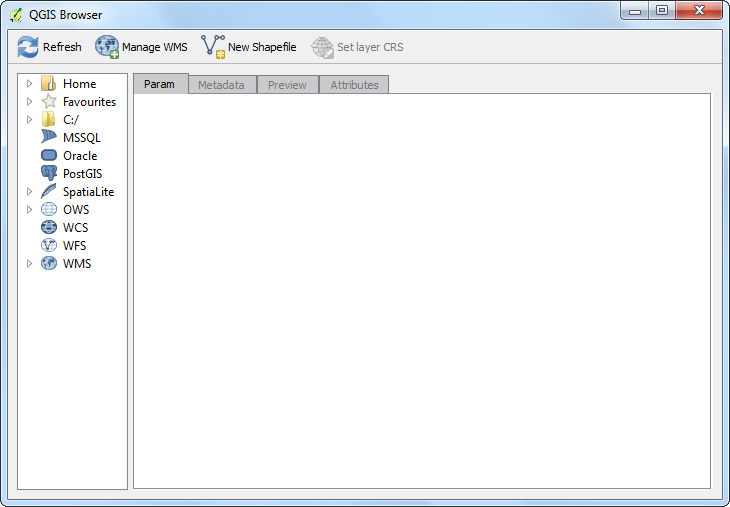Select the Home label in the tree
The width and height of the screenshot is (730, 507).
80,84
